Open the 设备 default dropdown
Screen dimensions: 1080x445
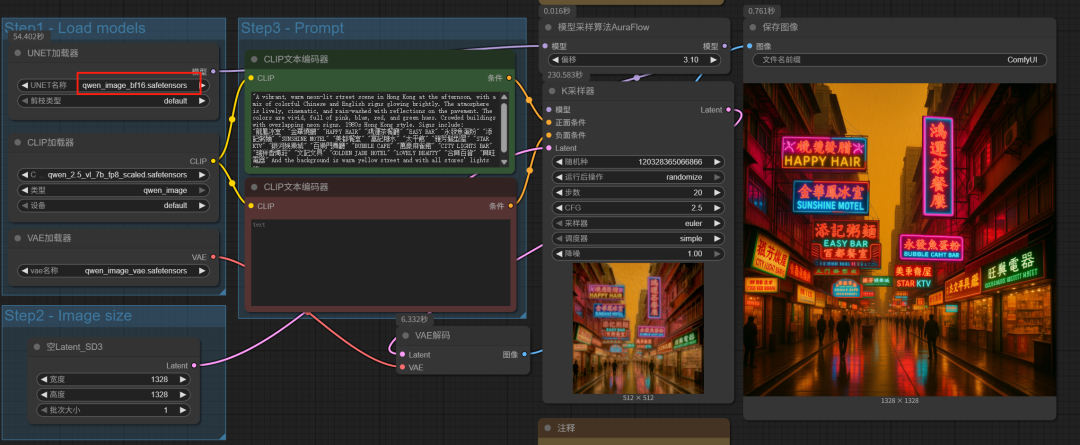click(x=113, y=205)
